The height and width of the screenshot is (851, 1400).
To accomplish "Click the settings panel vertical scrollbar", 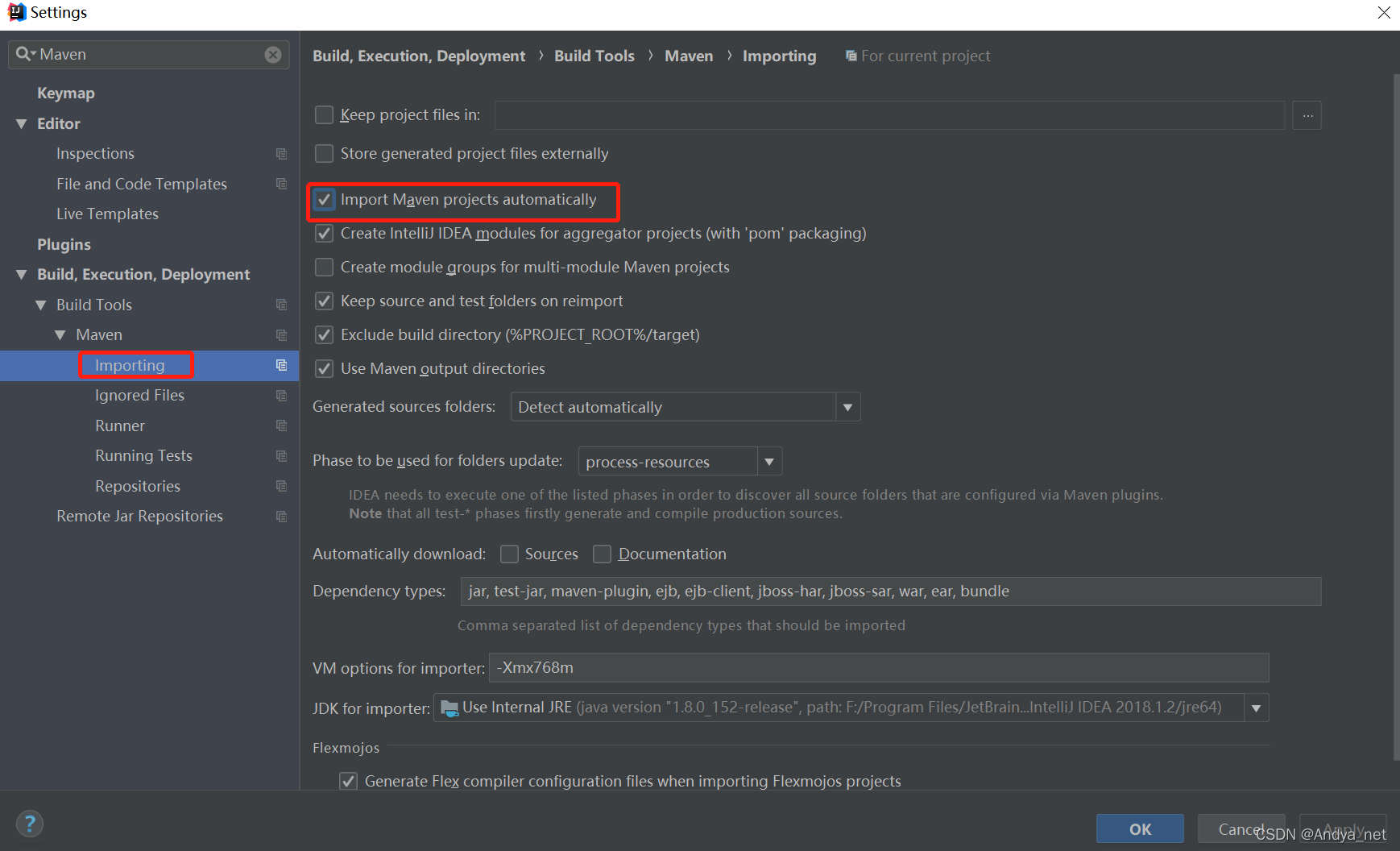I will (1396, 417).
